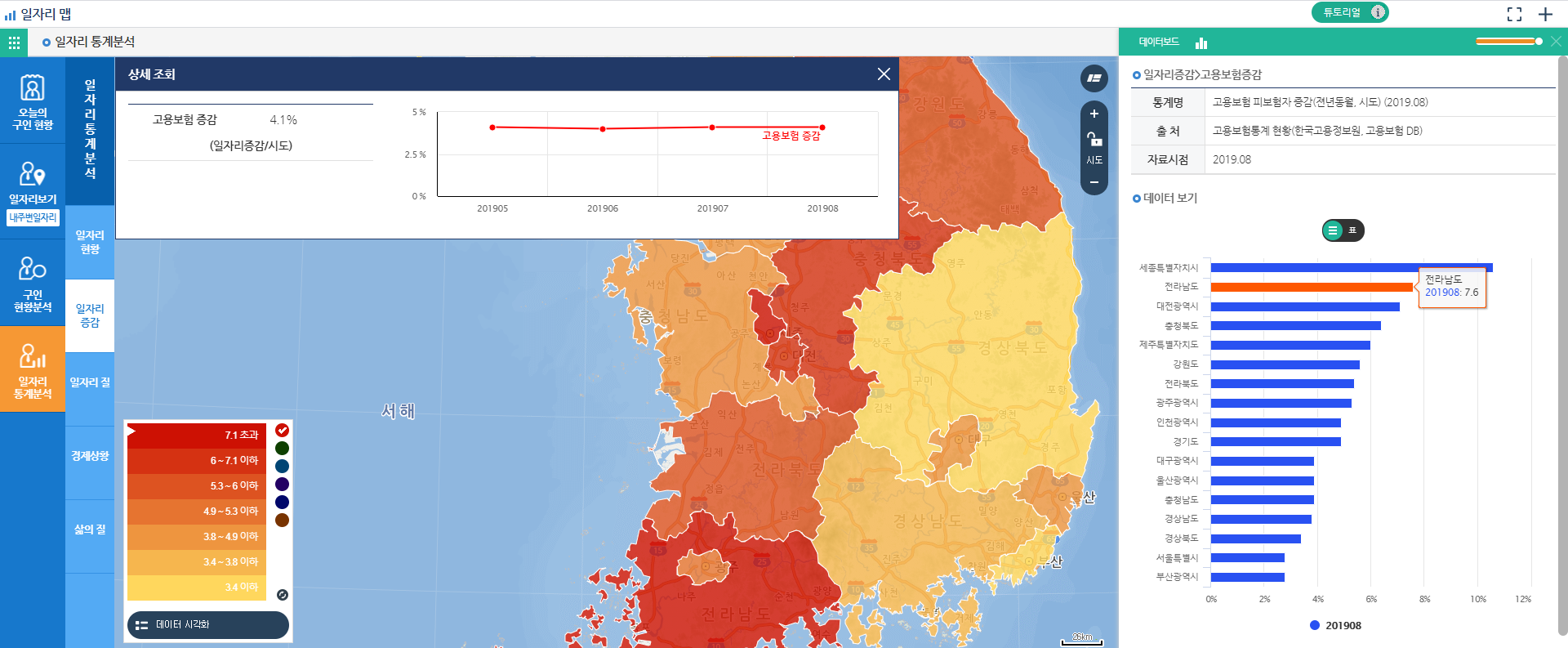Image resolution: width=1568 pixels, height=648 pixels.
Task: Enter fullscreen mode with the expand icon
Action: tap(1514, 14)
